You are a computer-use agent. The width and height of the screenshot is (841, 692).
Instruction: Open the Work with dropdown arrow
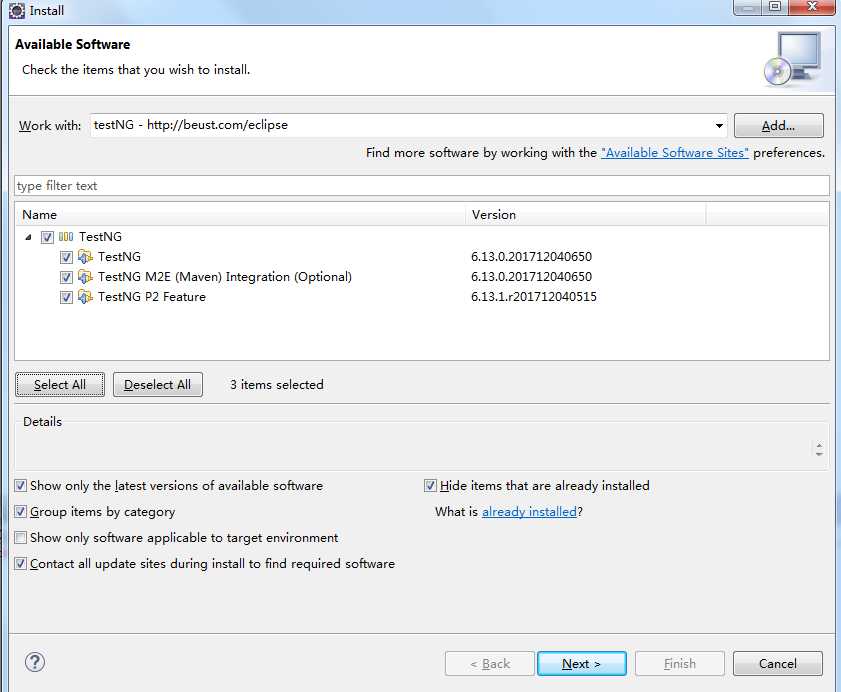tap(719, 126)
